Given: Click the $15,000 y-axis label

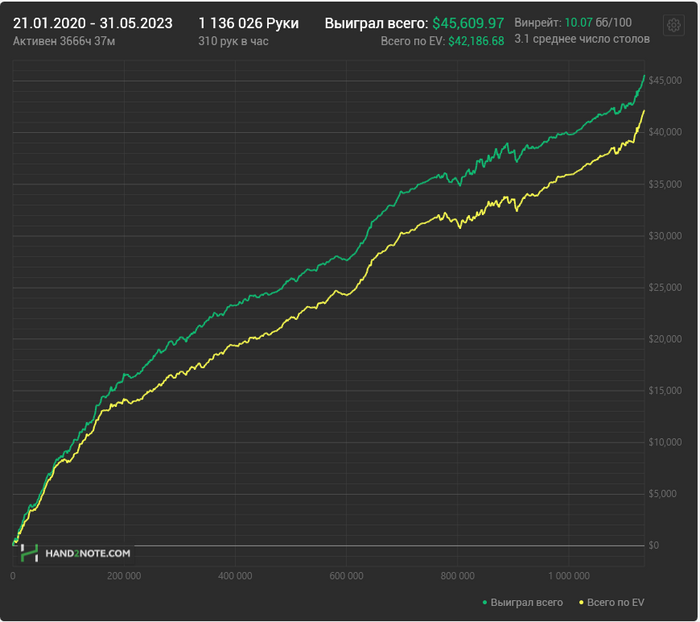Looking at the screenshot, I should coord(665,391).
